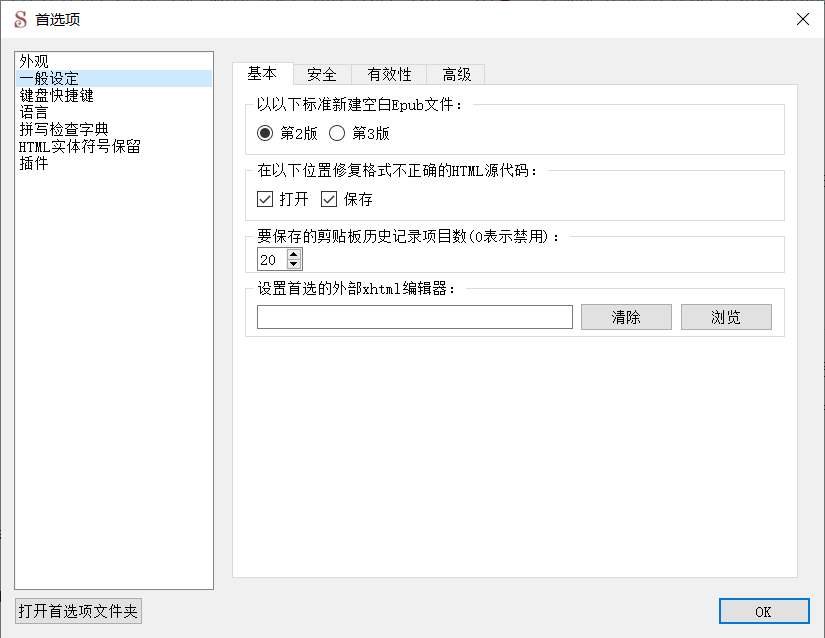Viewport: 825px width, 638px height.
Task: Select 第2版 Epub standard
Action: coord(263,131)
